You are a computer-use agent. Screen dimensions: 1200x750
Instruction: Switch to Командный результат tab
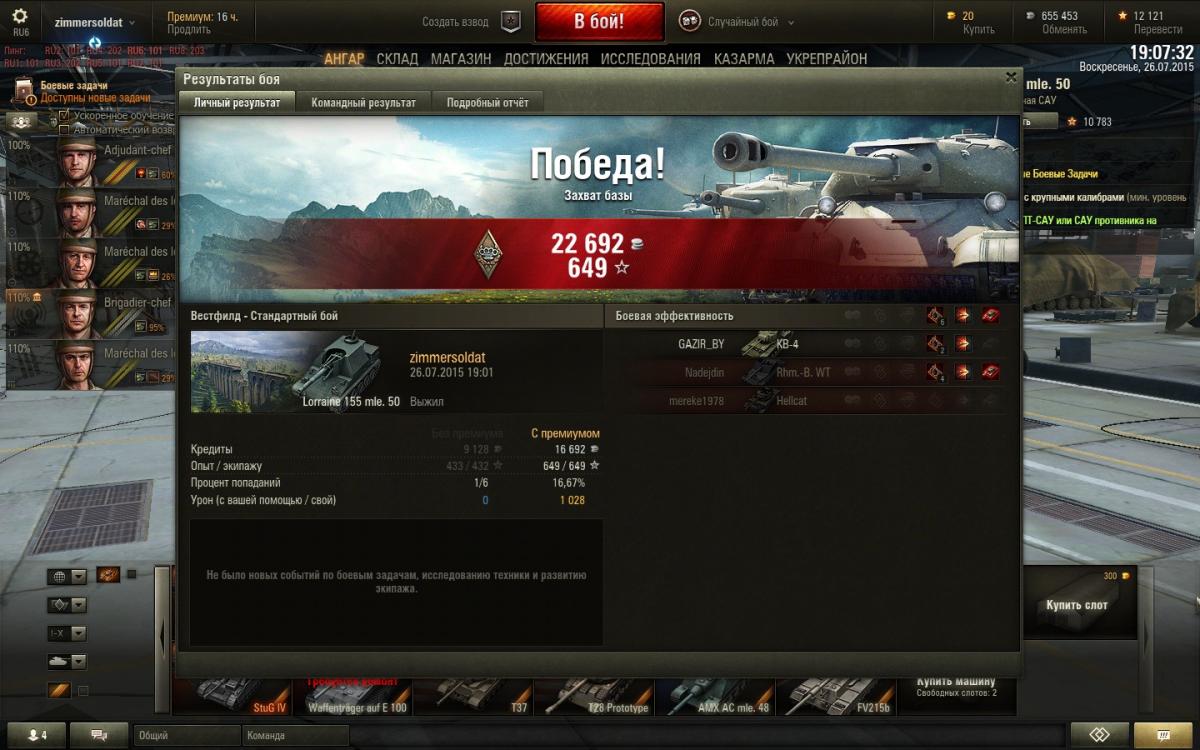[x=363, y=102]
